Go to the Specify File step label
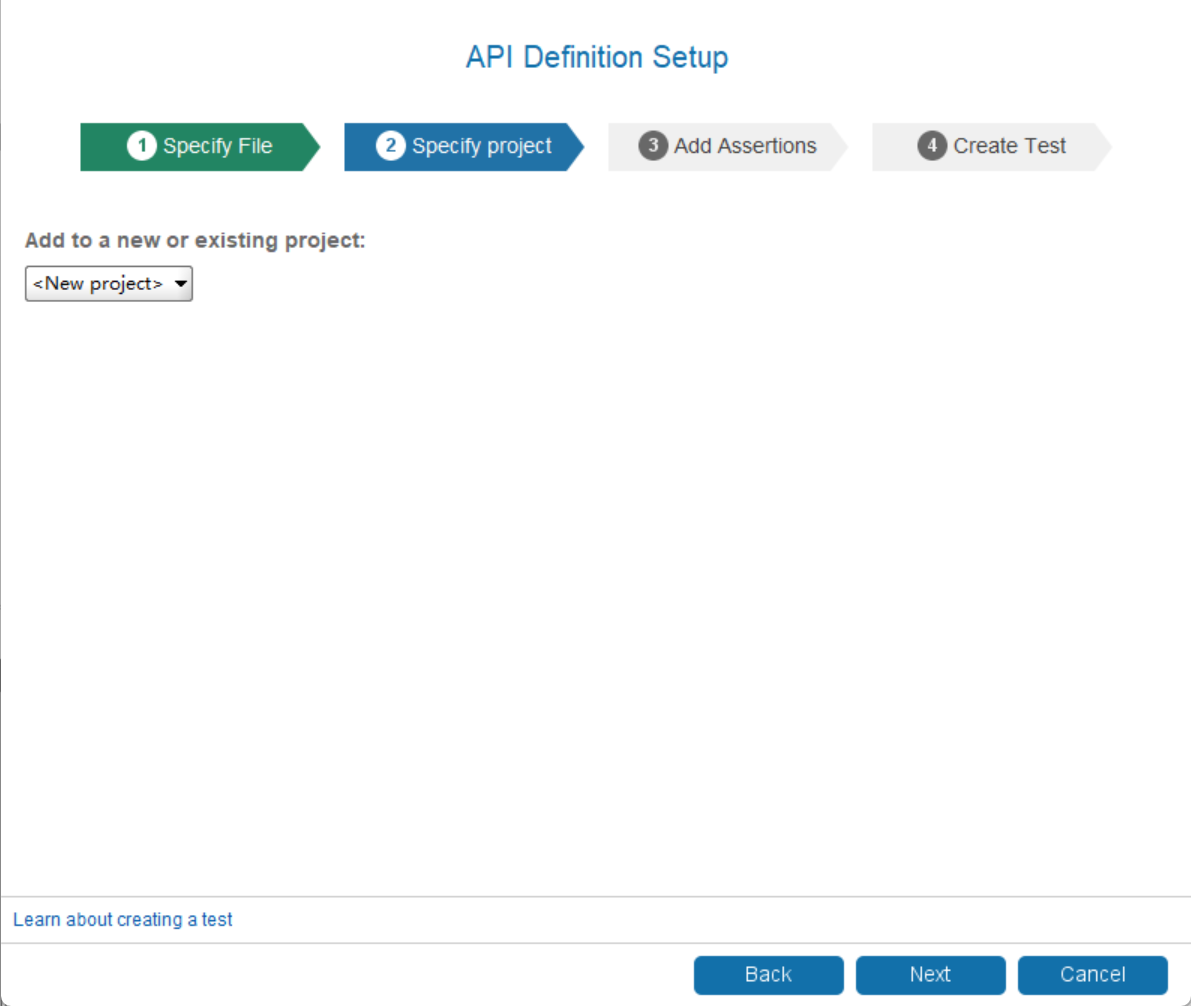The width and height of the screenshot is (1191, 1006). point(217,146)
